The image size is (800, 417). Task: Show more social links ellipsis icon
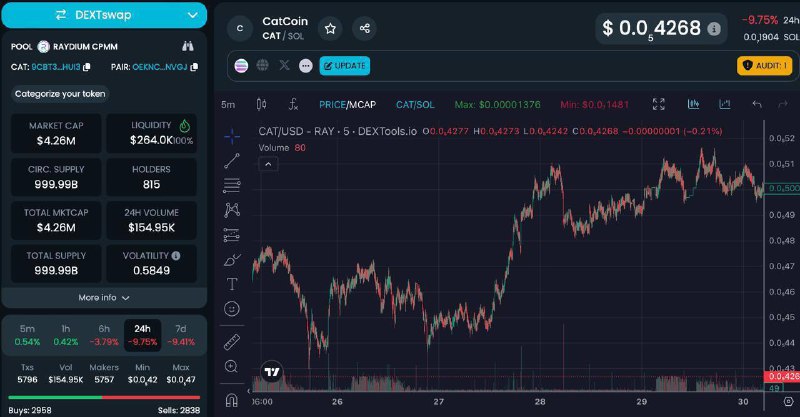pos(306,66)
